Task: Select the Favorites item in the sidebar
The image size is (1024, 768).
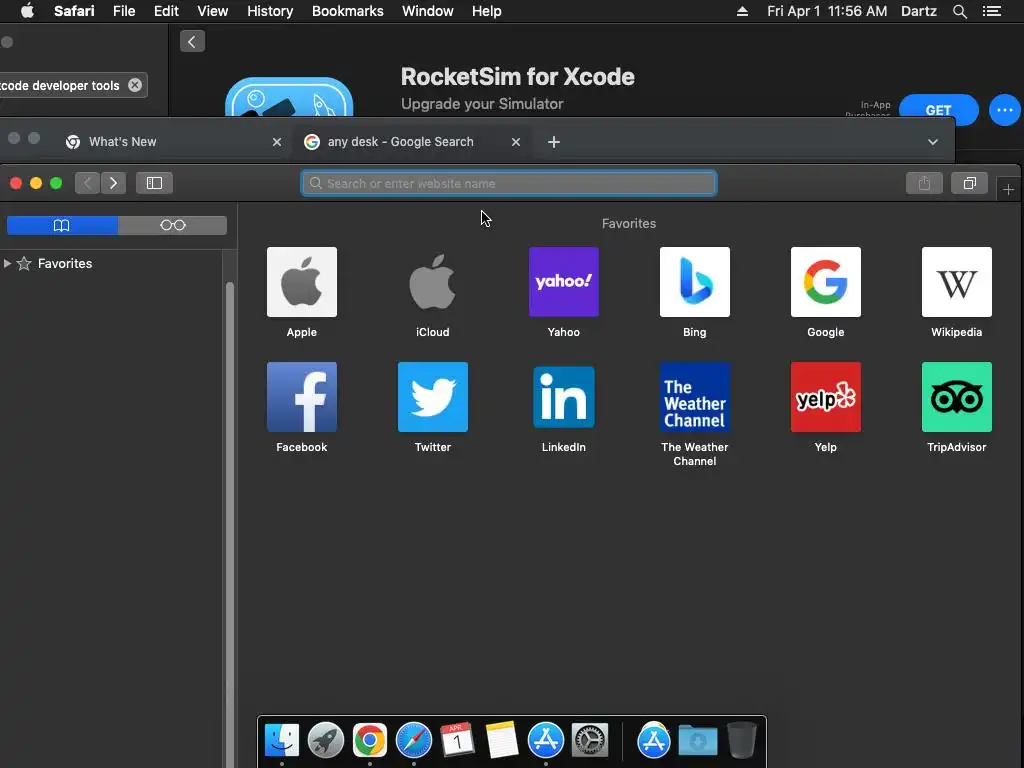Action: tap(65, 263)
